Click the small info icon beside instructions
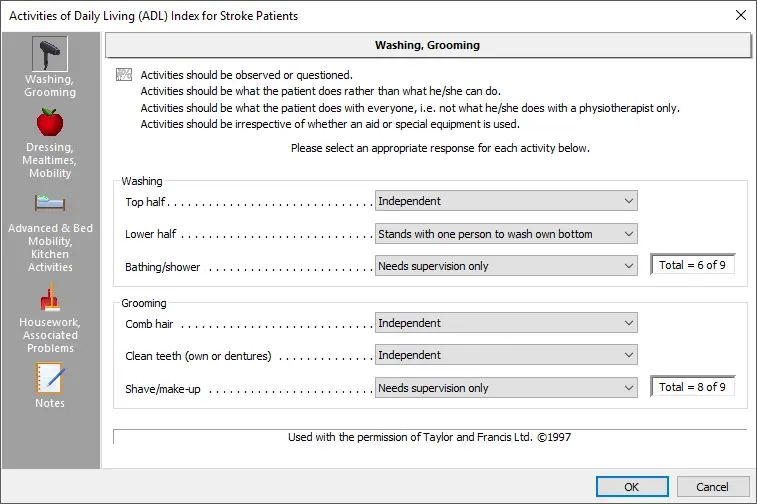 [x=124, y=74]
